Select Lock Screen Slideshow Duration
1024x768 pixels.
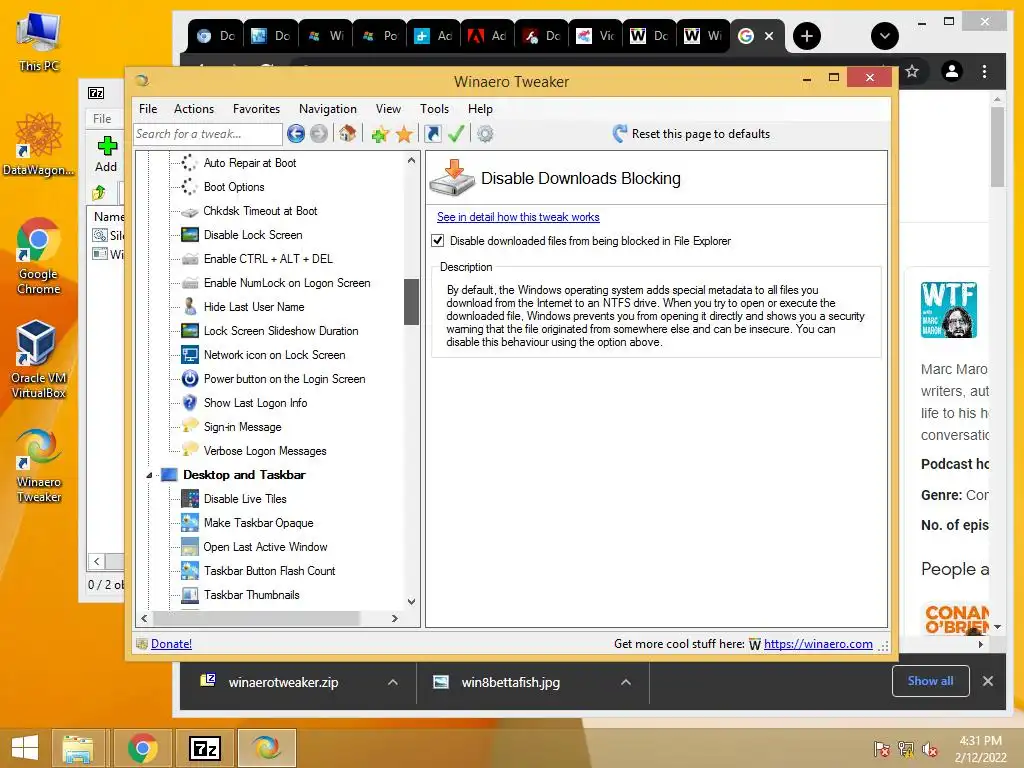[x=281, y=331]
